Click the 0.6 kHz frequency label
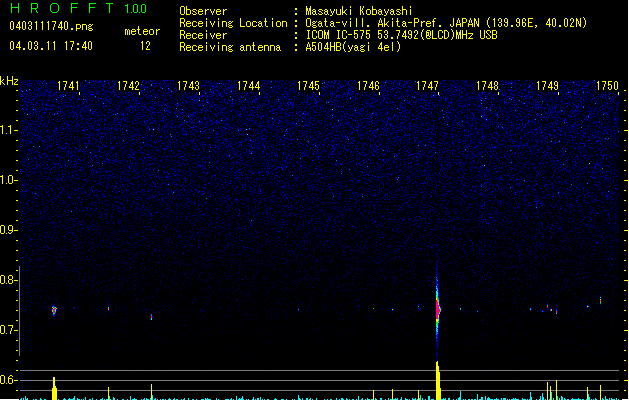This screenshot has width=629, height=400. pos(9,380)
